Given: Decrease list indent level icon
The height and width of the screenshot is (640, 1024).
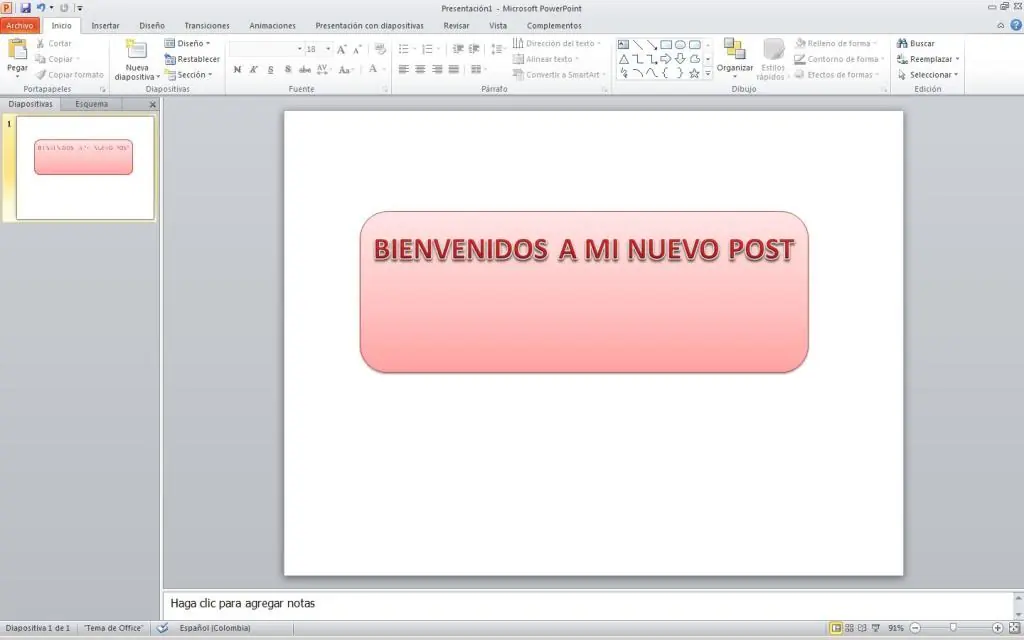Looking at the screenshot, I should click(x=458, y=49).
